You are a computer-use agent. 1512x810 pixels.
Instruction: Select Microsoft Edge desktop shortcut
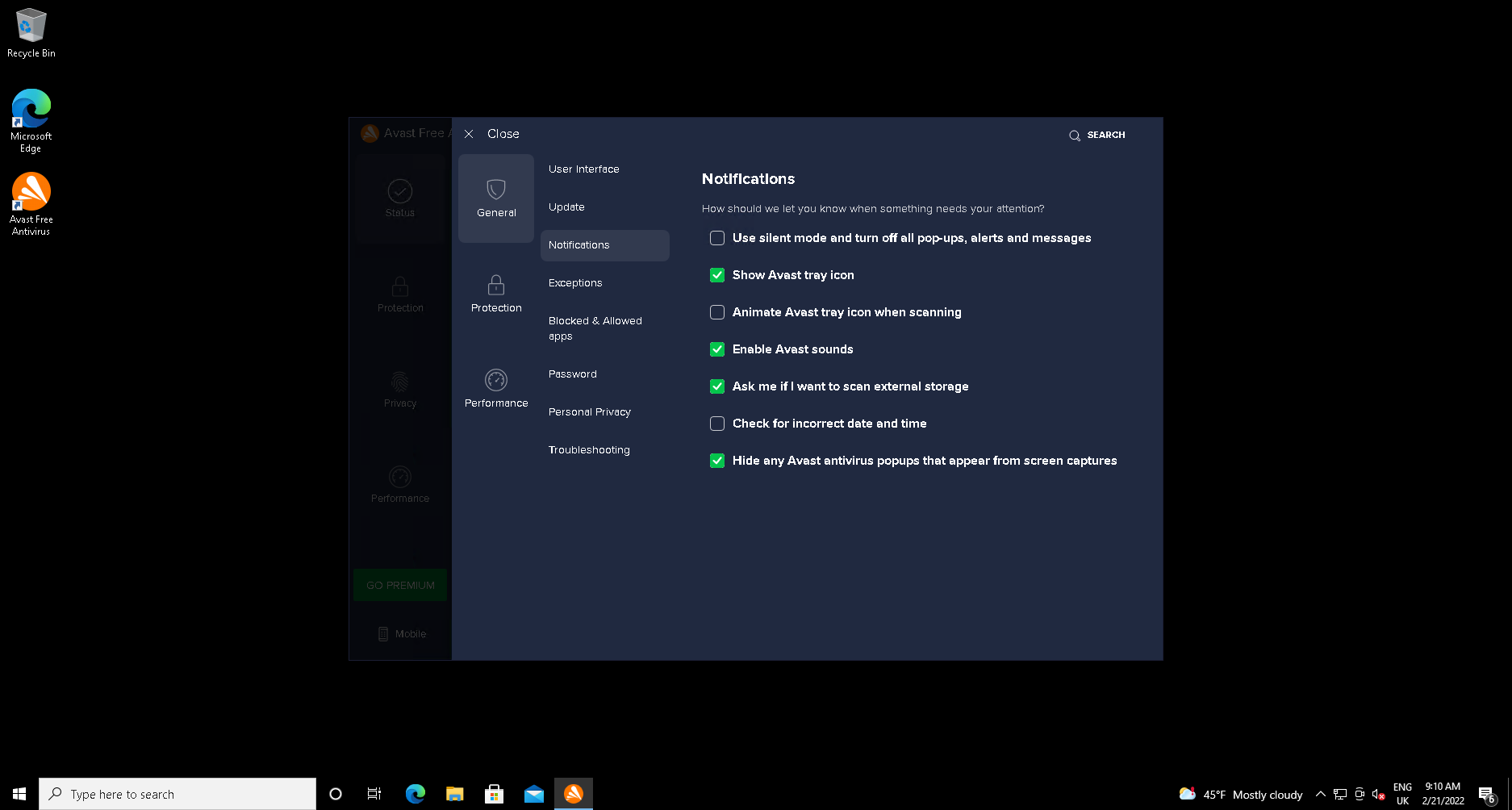pos(31,121)
